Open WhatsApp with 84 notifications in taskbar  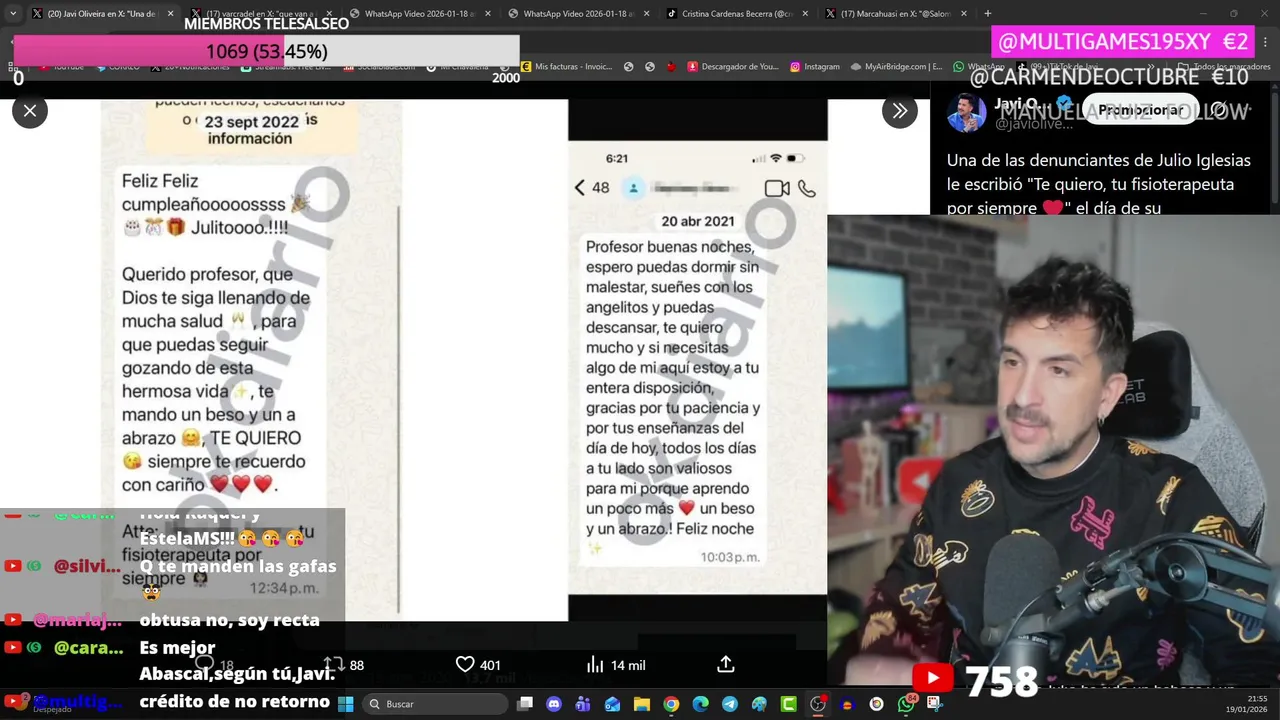[906, 704]
